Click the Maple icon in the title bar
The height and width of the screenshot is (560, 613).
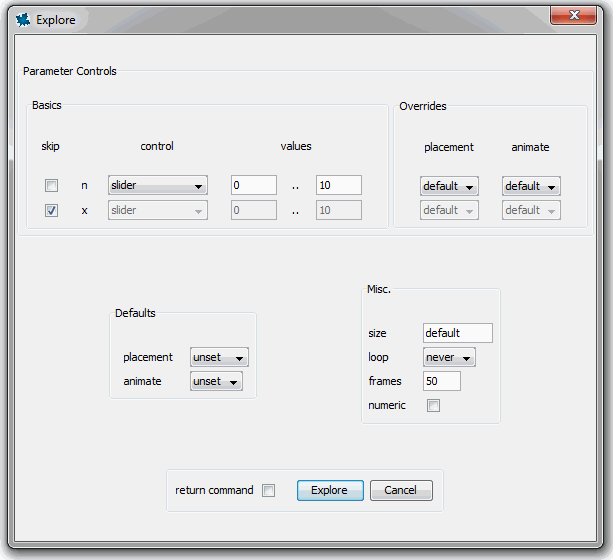click(x=23, y=19)
